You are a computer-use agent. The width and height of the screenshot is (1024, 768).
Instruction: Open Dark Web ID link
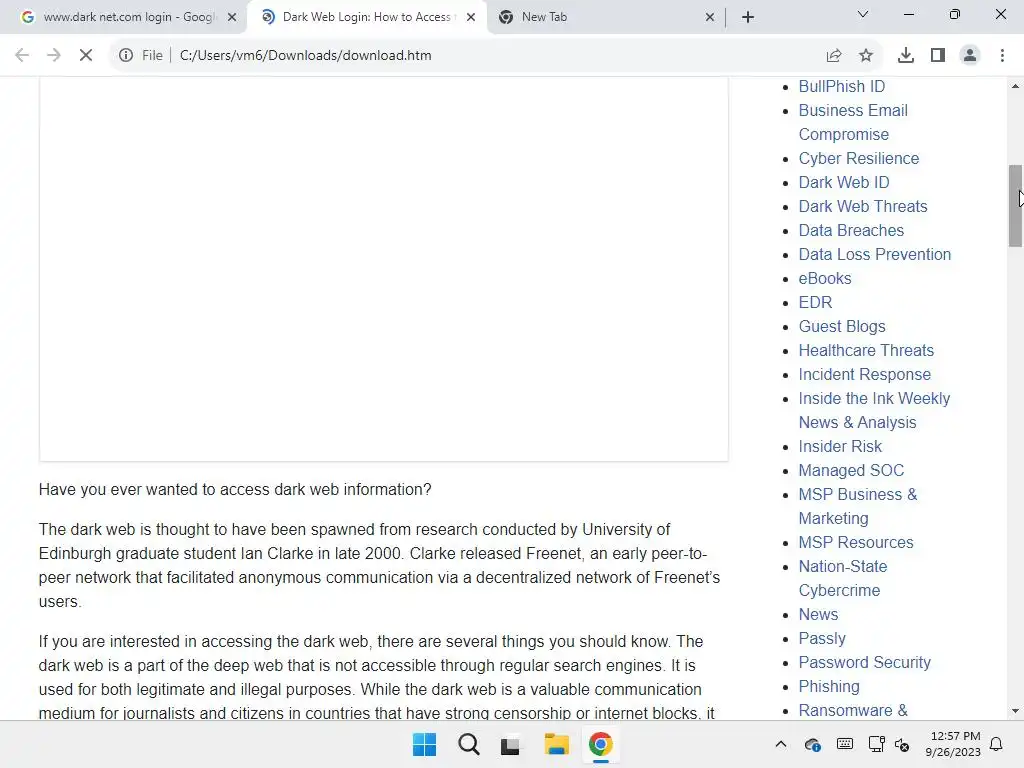(x=844, y=182)
